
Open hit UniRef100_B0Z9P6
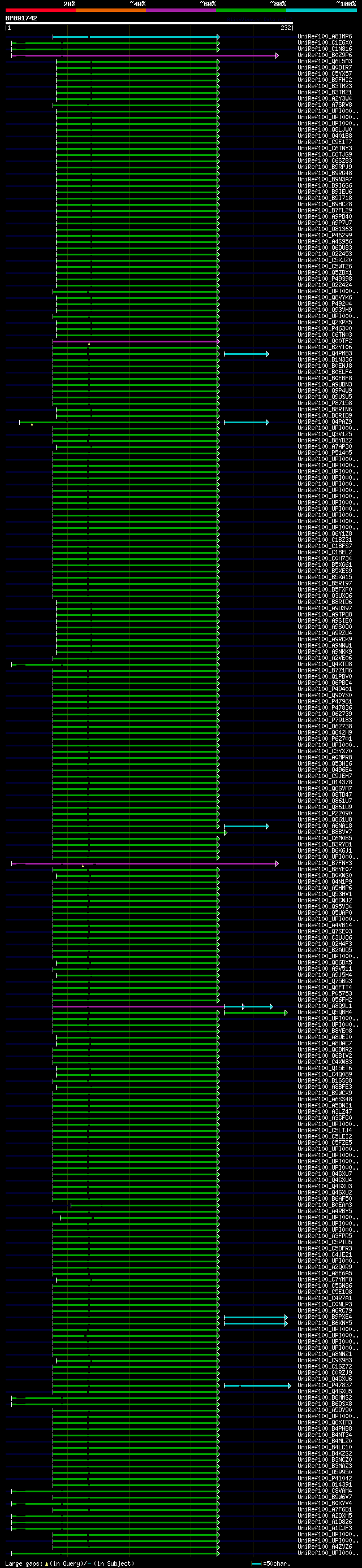(325, 55)
